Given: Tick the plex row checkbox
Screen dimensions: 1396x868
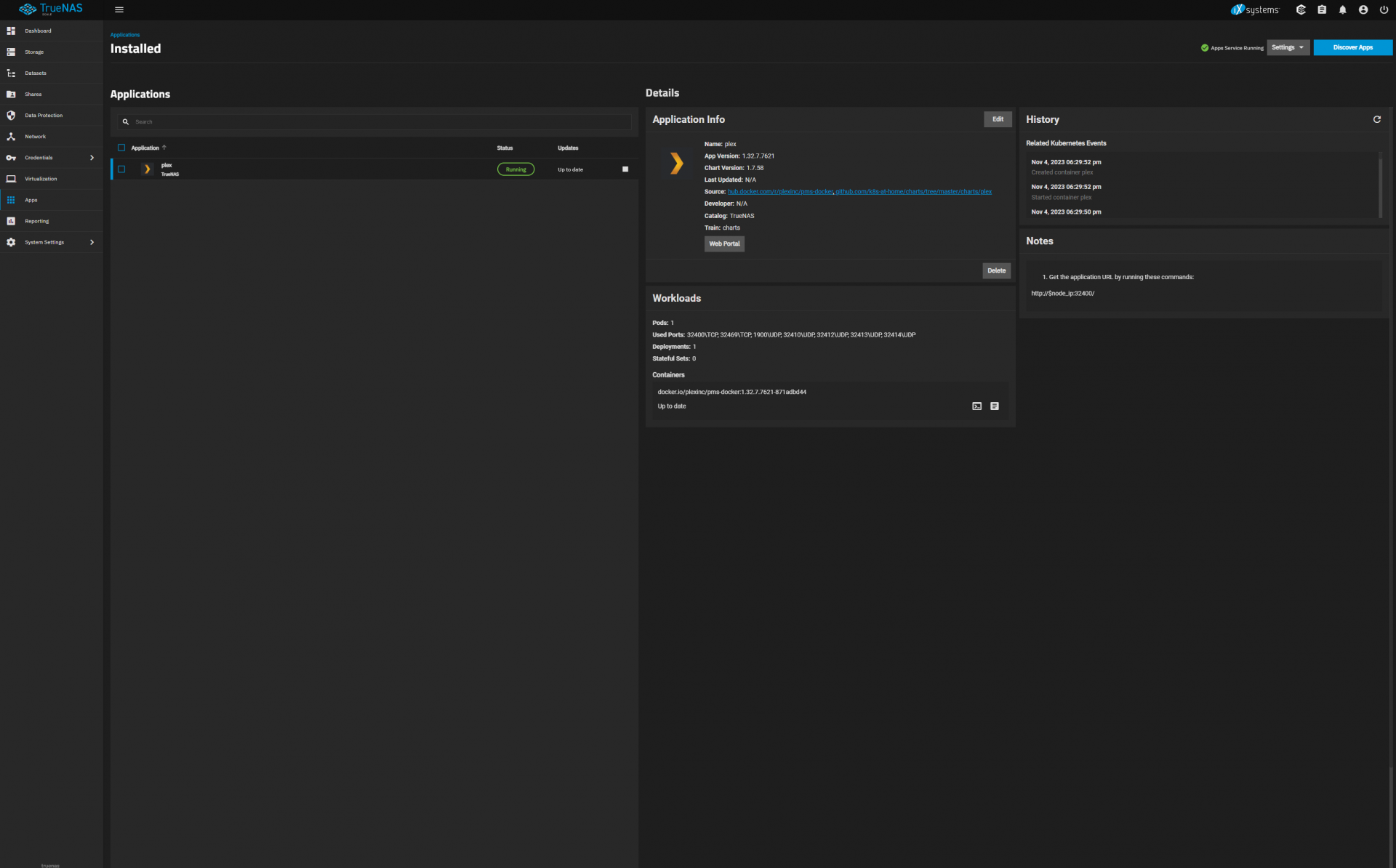Looking at the screenshot, I should tap(121, 169).
